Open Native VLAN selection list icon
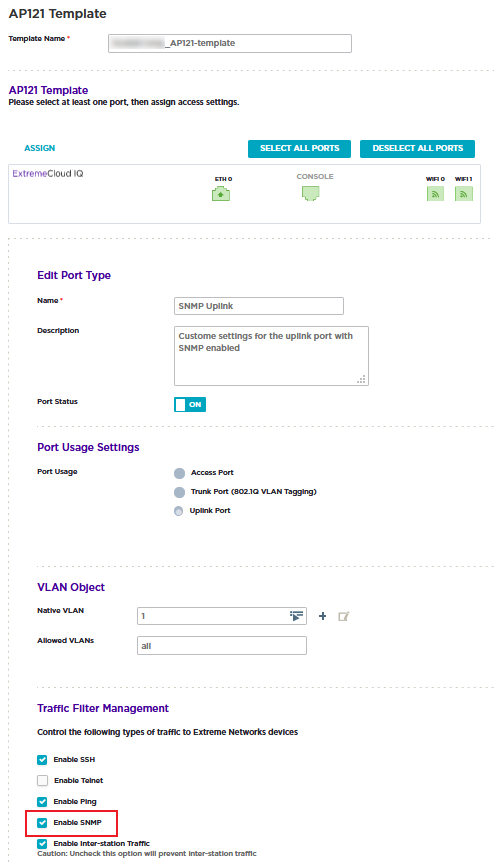 click(x=297, y=616)
